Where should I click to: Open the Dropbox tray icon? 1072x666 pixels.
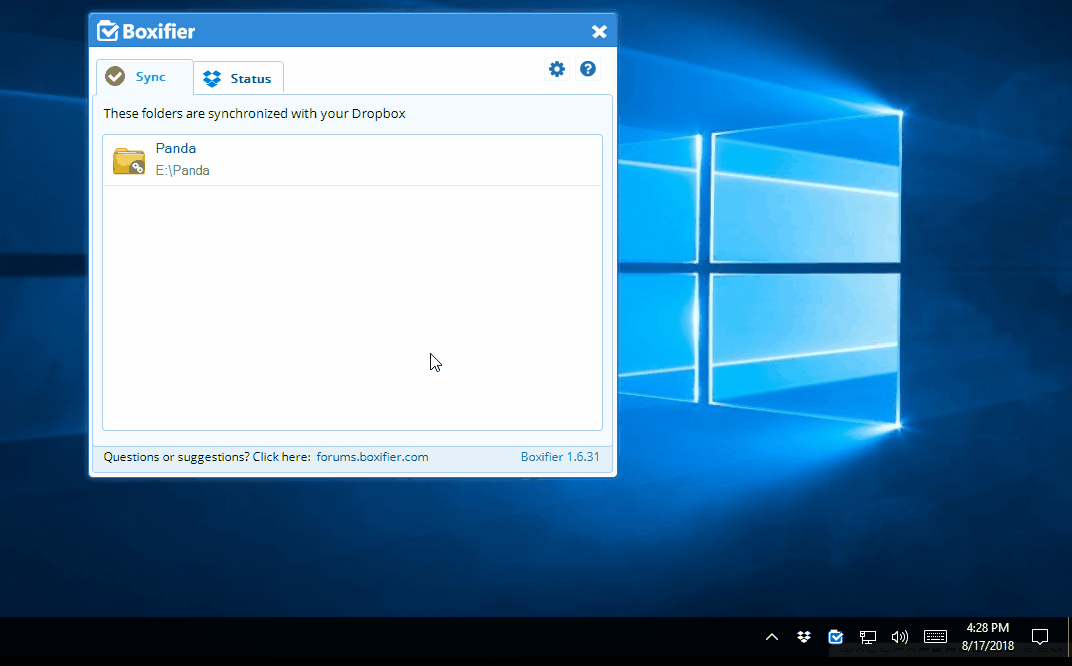pos(803,637)
